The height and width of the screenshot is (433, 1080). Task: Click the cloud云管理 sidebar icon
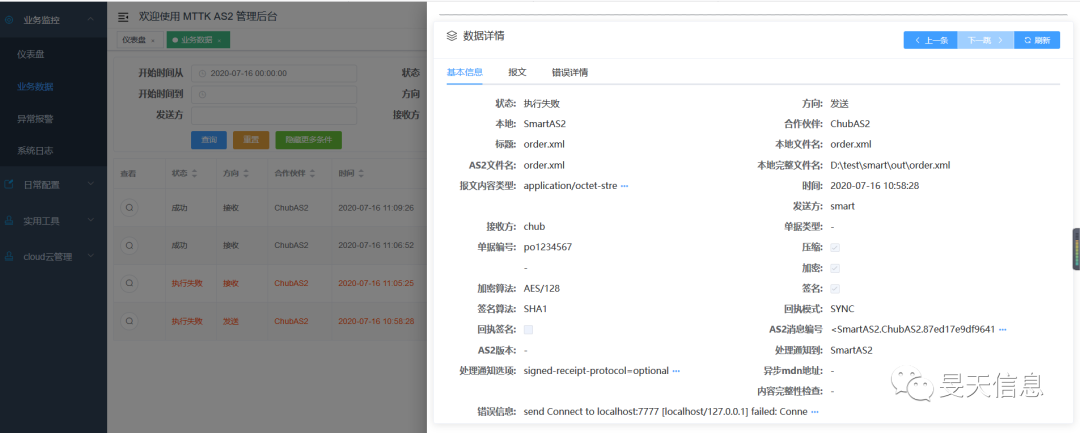coord(9,257)
